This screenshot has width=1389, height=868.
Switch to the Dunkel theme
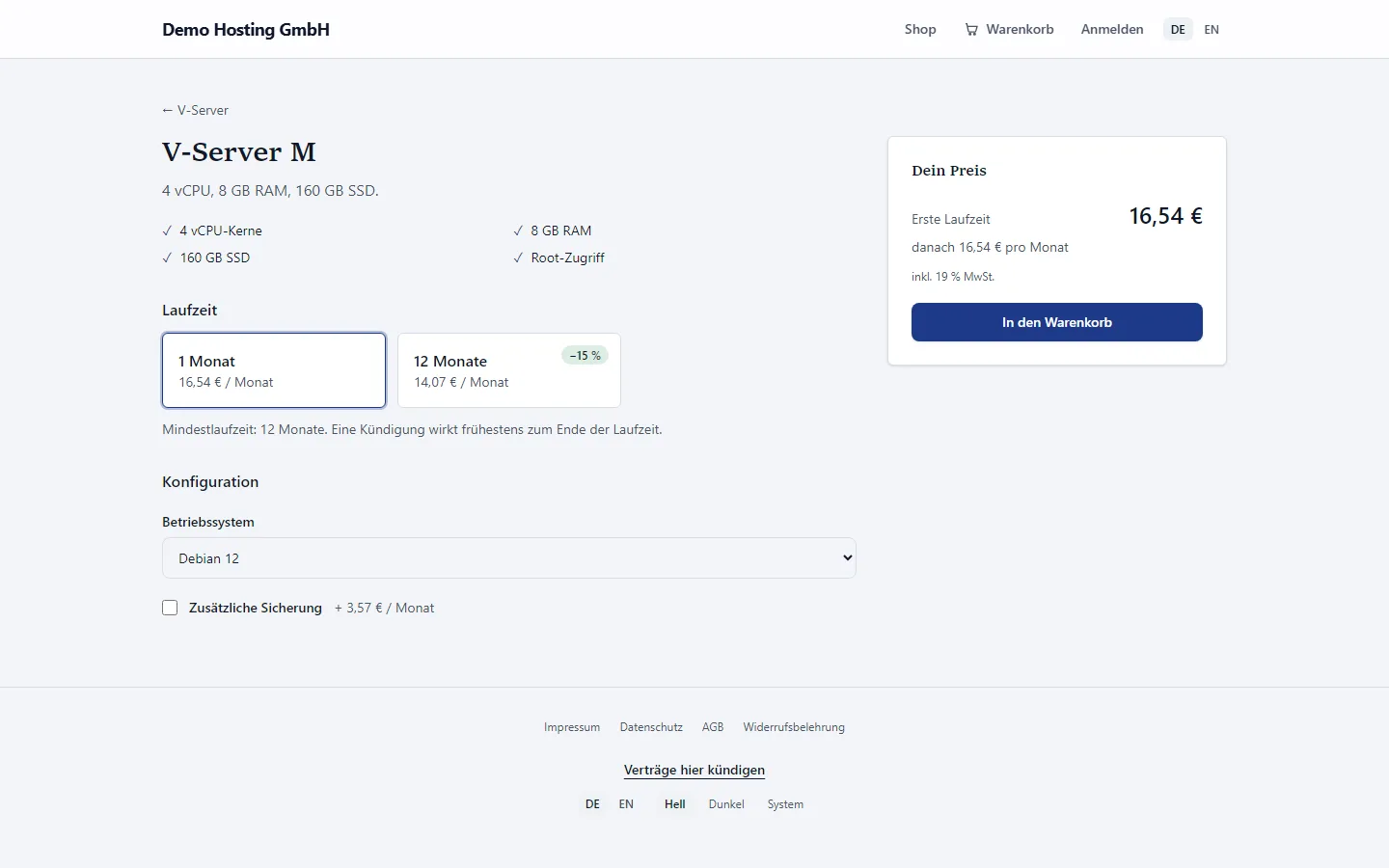726,804
